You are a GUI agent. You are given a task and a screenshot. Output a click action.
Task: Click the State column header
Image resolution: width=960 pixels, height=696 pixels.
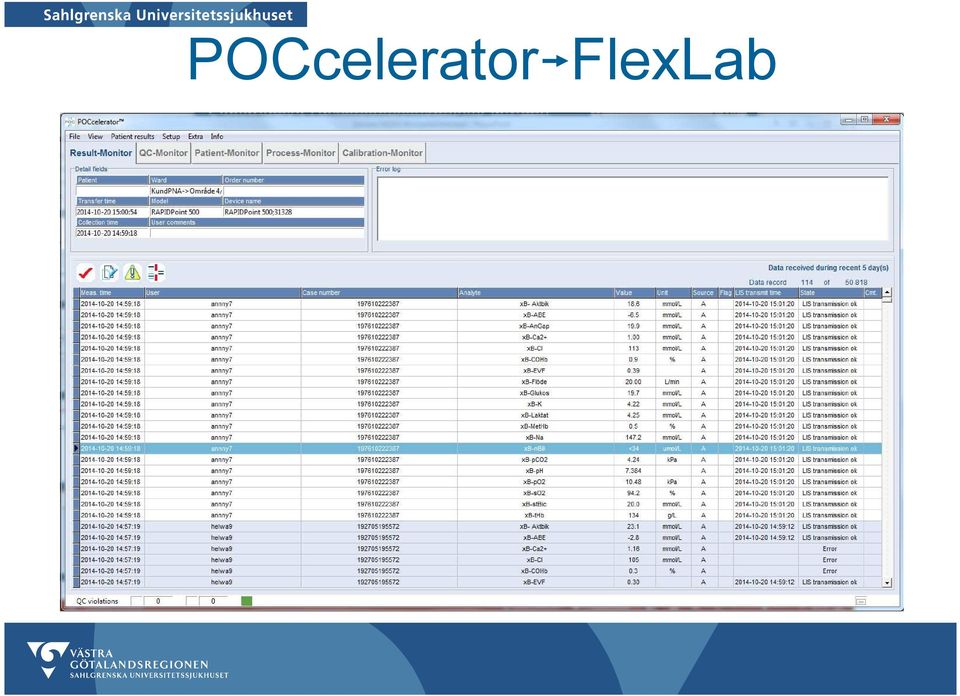tap(831, 293)
